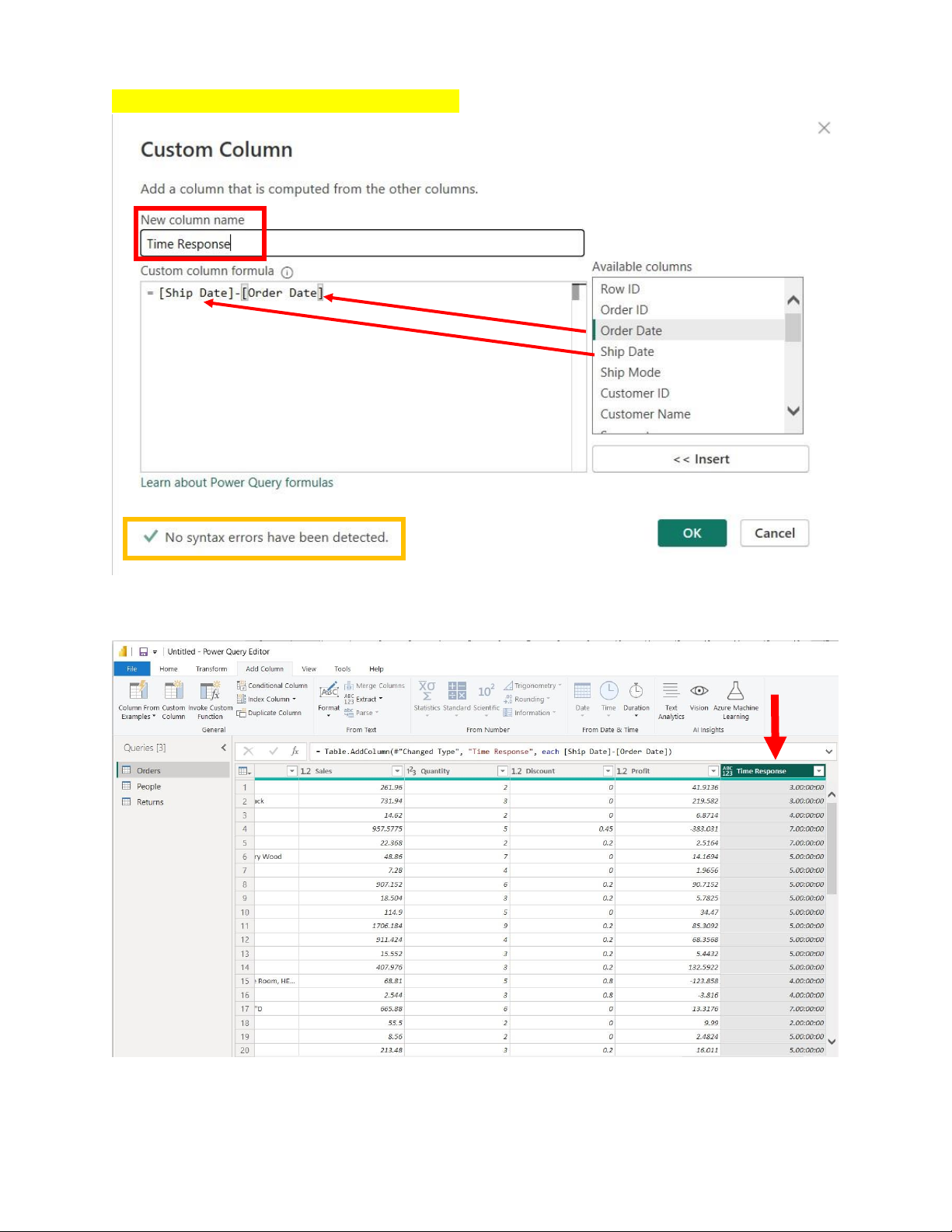
Task: Expand the formula bar chevron
Action: pos(829,752)
